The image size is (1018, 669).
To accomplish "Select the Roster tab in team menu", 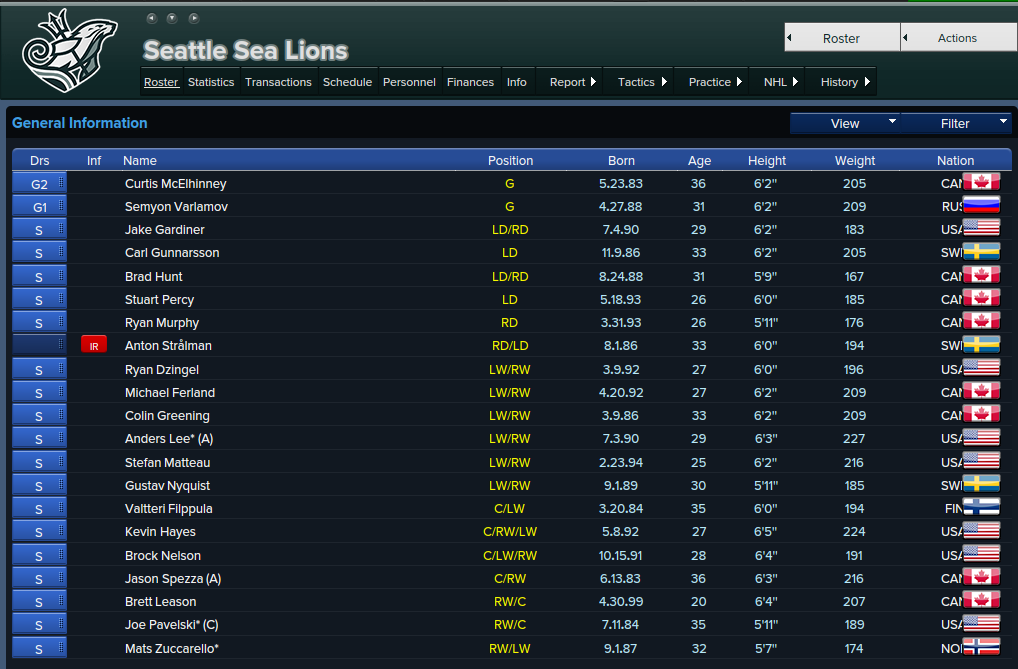I will pyautogui.click(x=161, y=82).
